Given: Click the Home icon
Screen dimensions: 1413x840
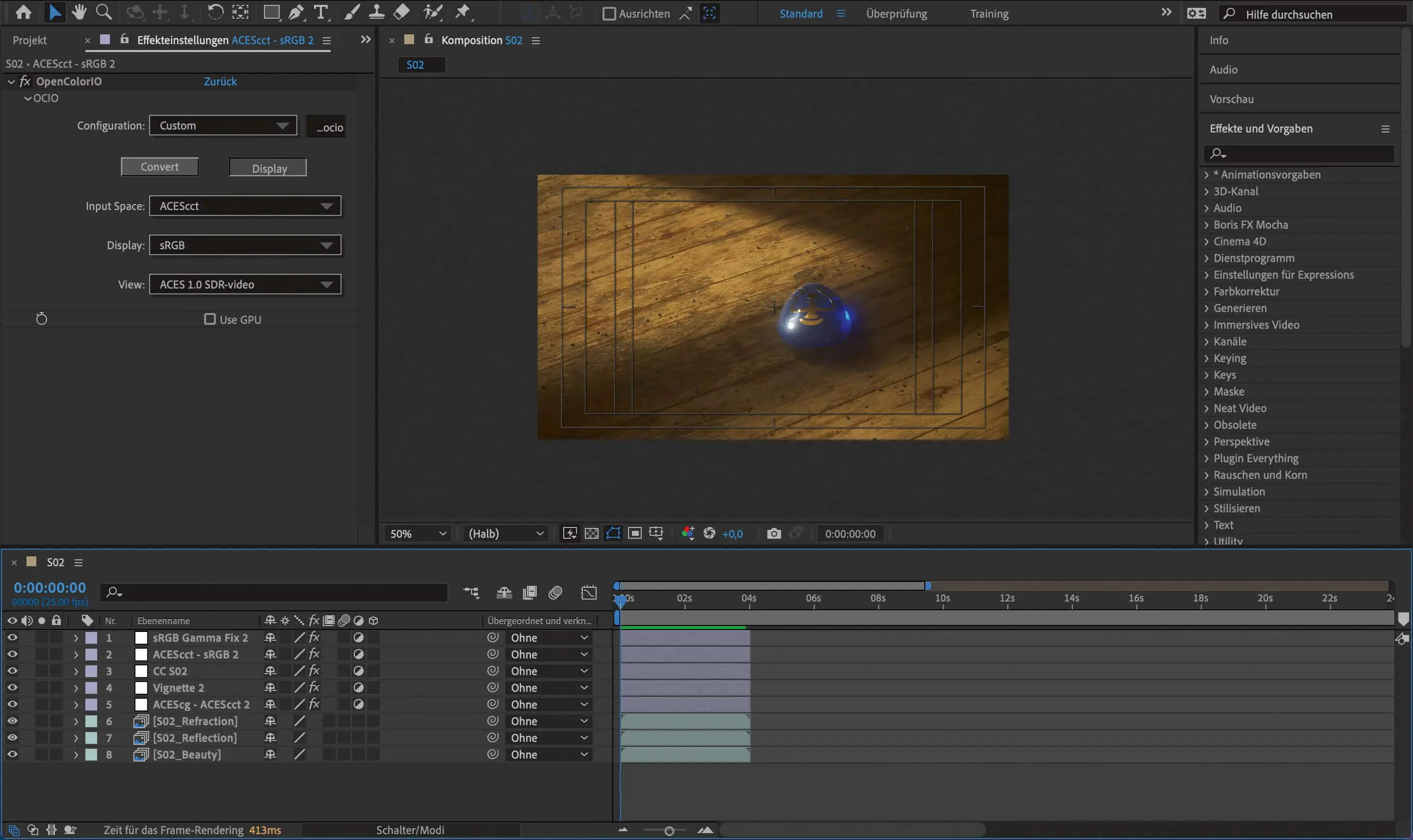Looking at the screenshot, I should click(x=23, y=12).
